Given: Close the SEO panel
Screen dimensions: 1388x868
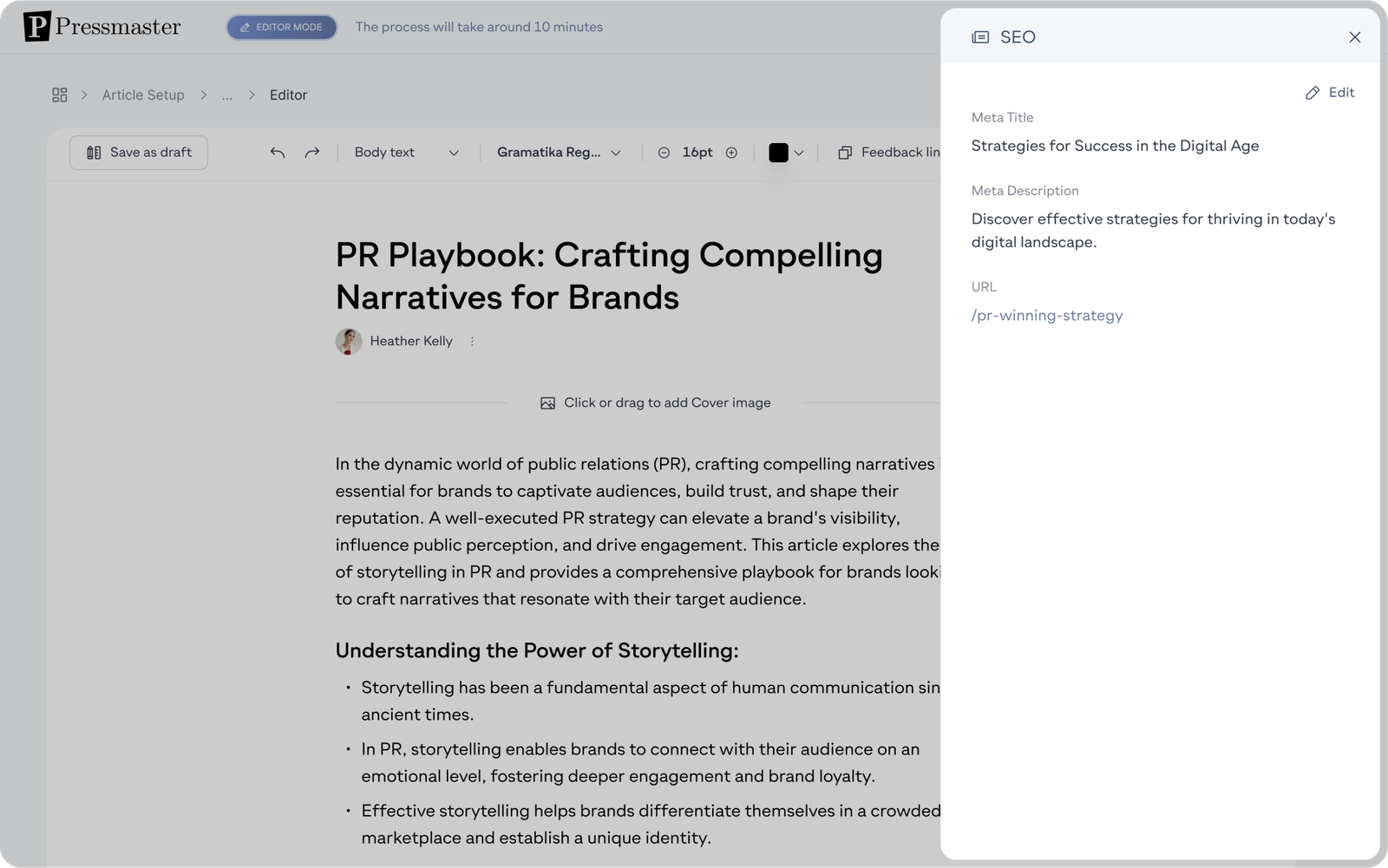Looking at the screenshot, I should 1354,37.
